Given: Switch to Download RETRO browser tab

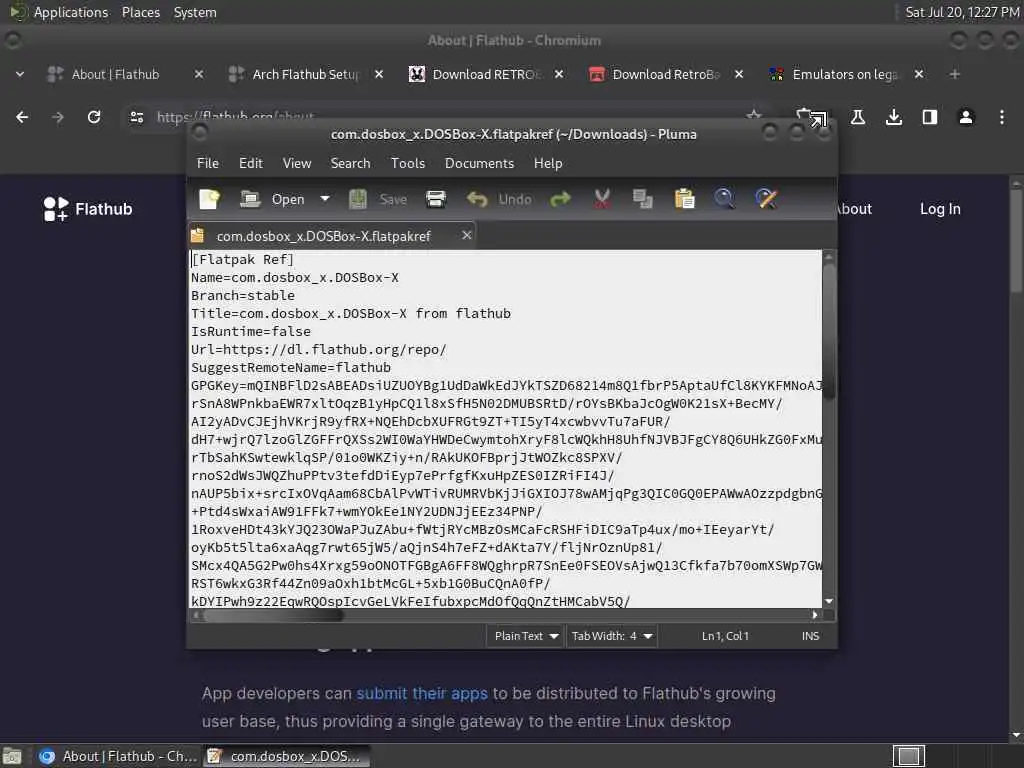Looking at the screenshot, I should click(487, 74).
